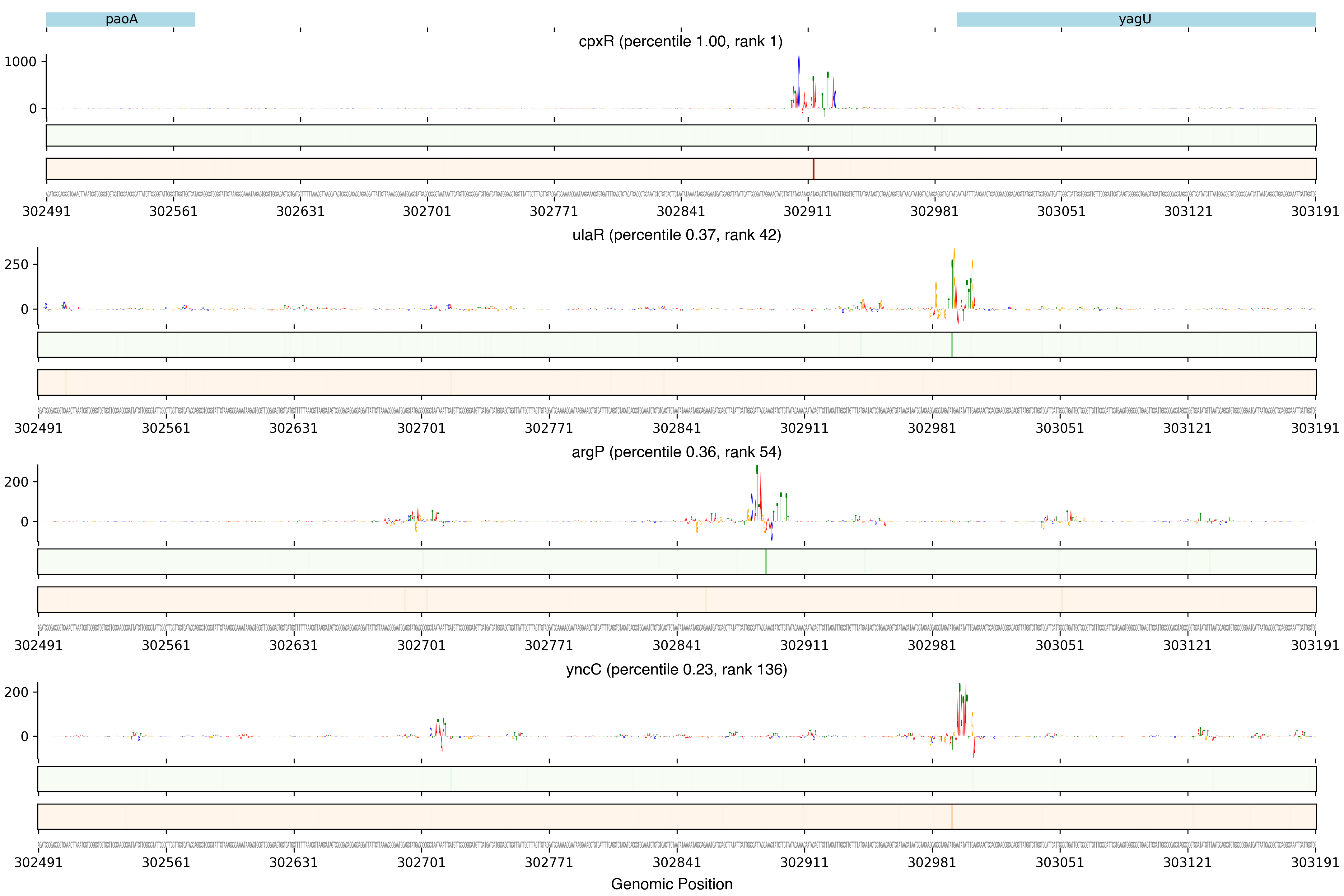Screen dimensions: 1344x896
Task: Click green marker in ulaR green heatmap
Action: click(x=952, y=345)
